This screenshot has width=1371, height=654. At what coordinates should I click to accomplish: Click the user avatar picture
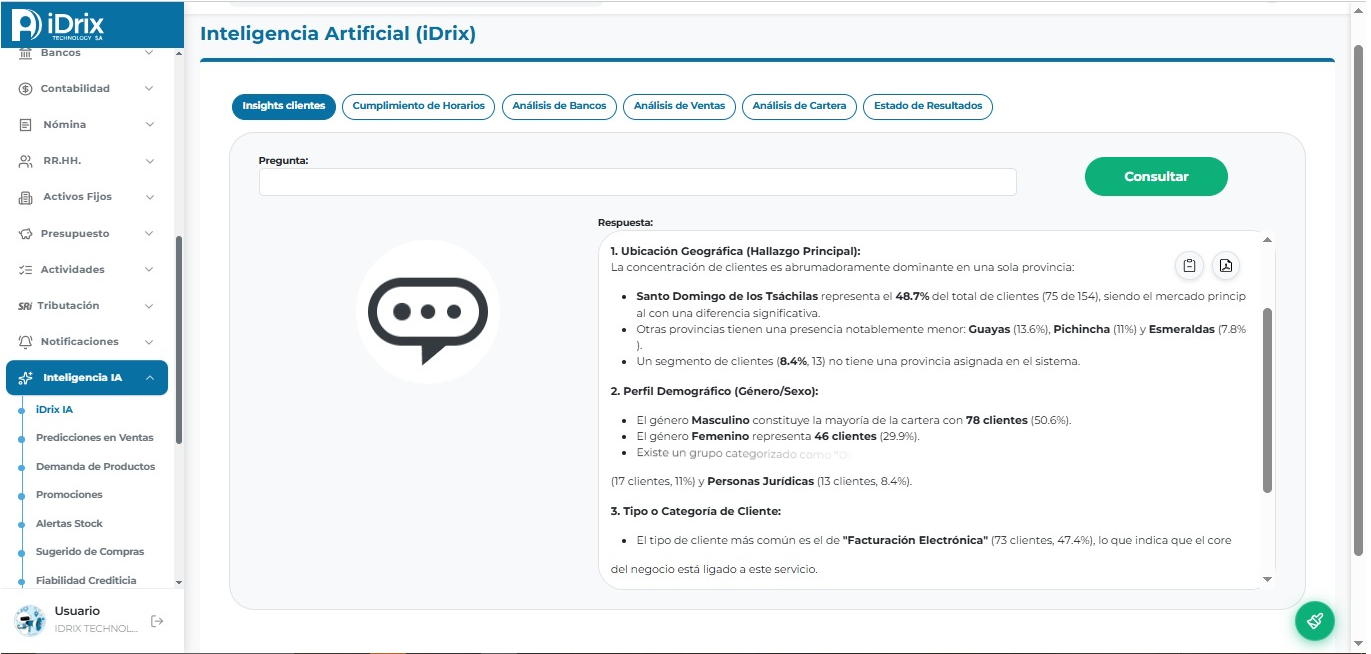click(x=30, y=620)
